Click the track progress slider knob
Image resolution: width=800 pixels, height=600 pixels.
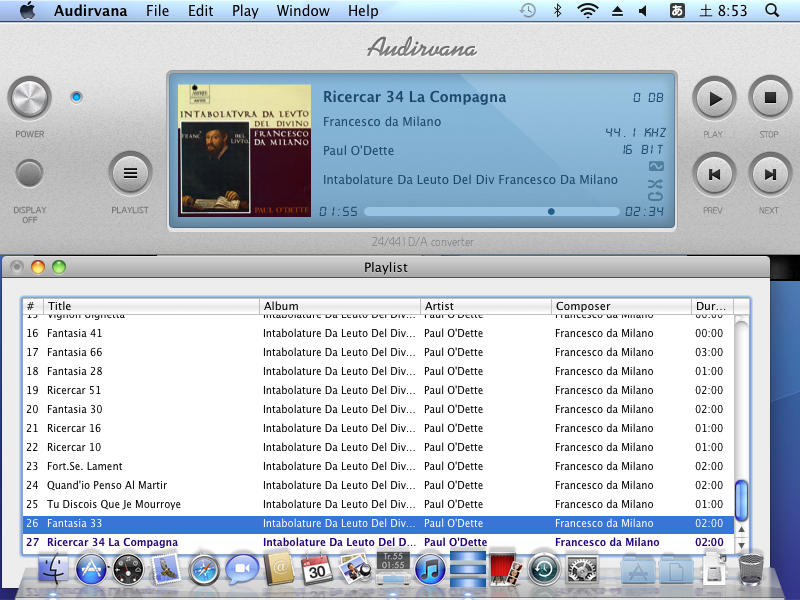pyautogui.click(x=551, y=211)
